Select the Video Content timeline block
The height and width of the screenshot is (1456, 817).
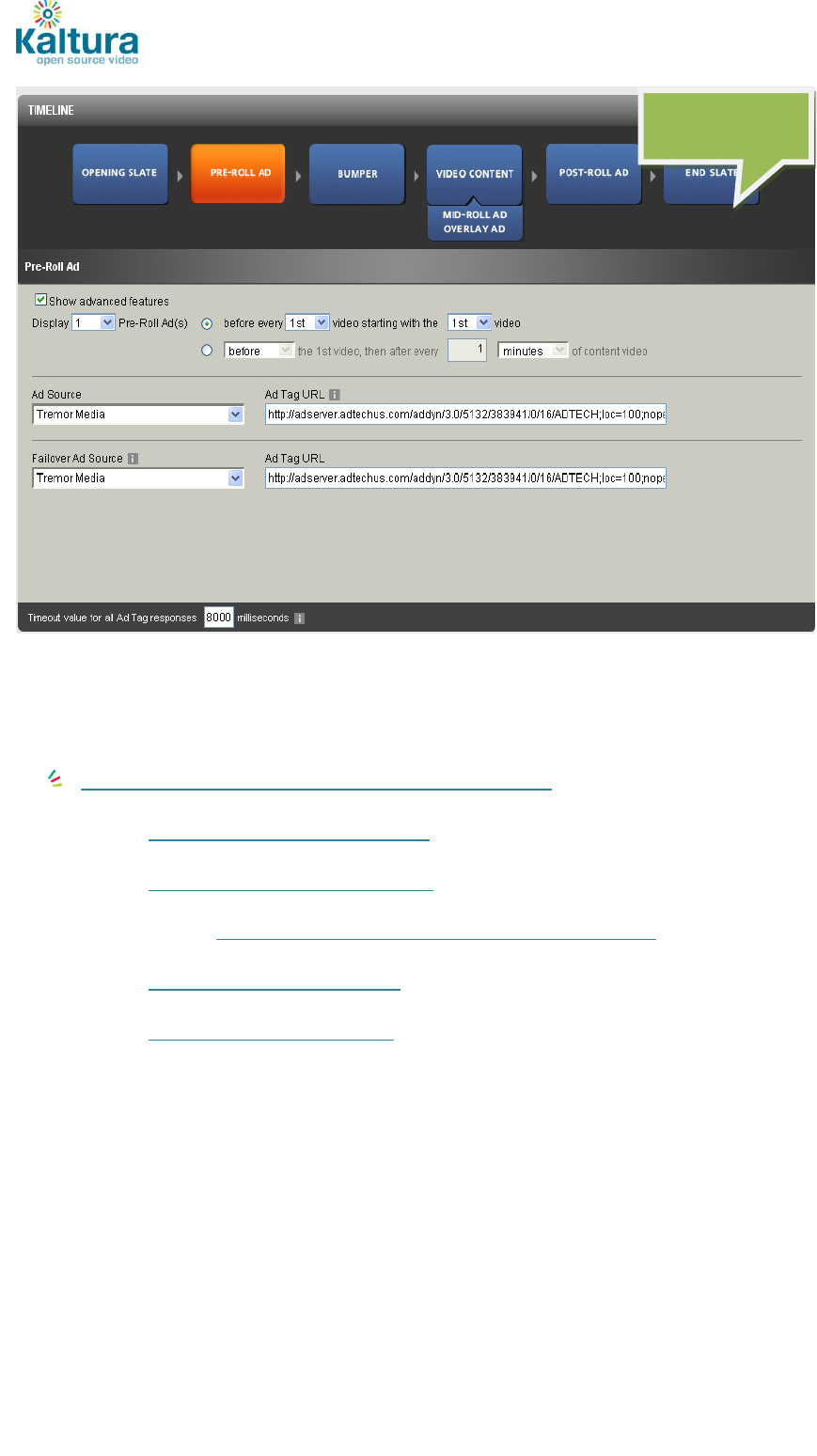[x=475, y=174]
